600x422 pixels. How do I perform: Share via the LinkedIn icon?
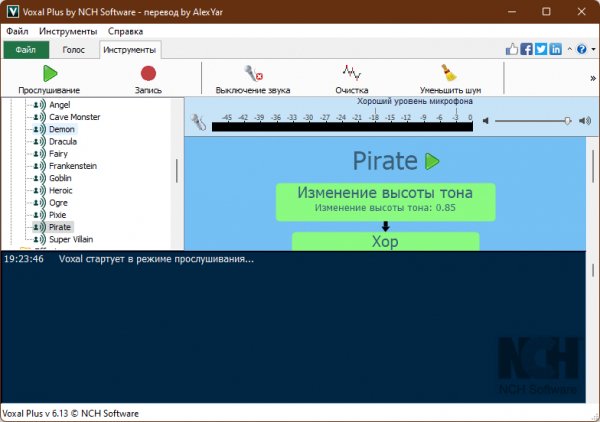pos(556,49)
